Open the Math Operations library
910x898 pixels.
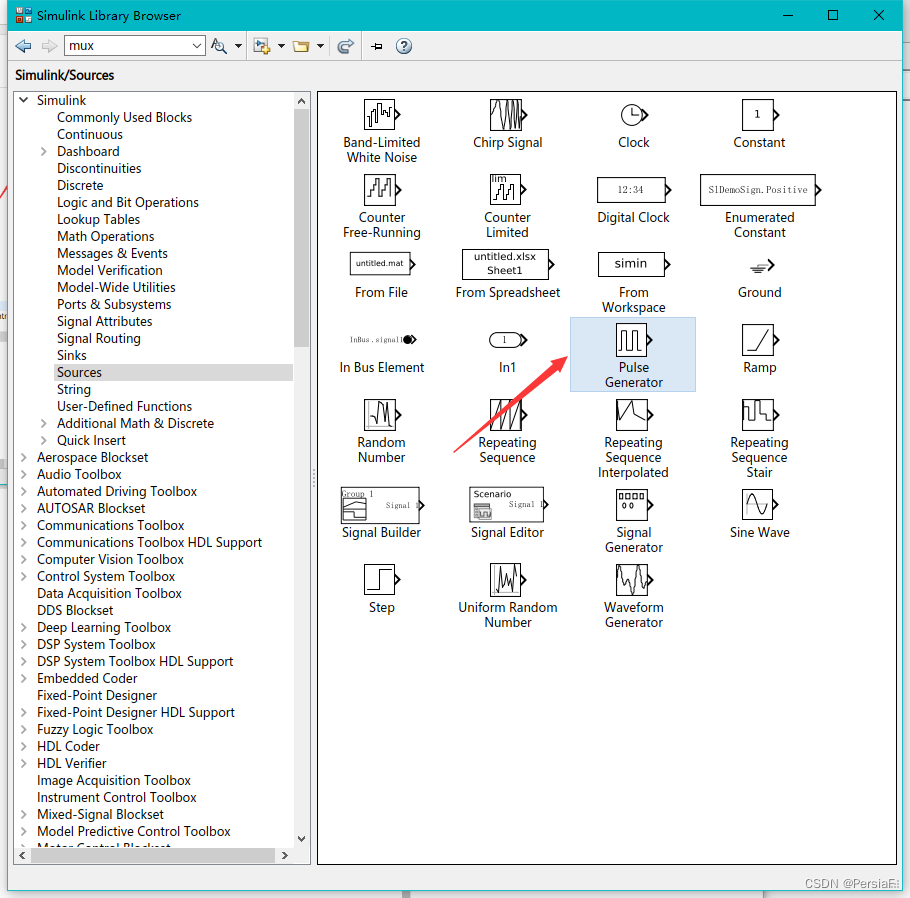click(105, 236)
